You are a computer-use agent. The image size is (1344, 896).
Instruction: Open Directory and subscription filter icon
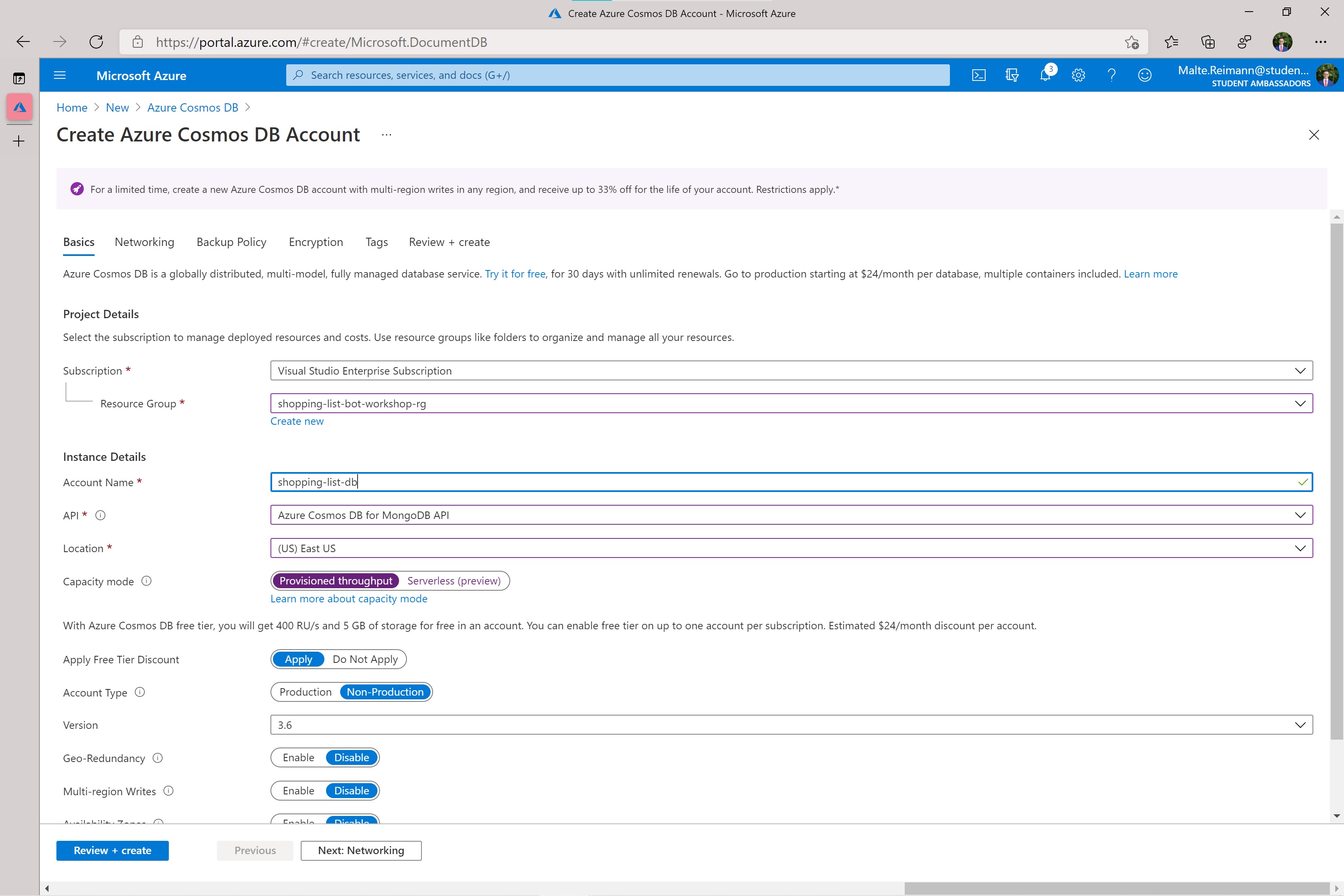click(x=1012, y=75)
